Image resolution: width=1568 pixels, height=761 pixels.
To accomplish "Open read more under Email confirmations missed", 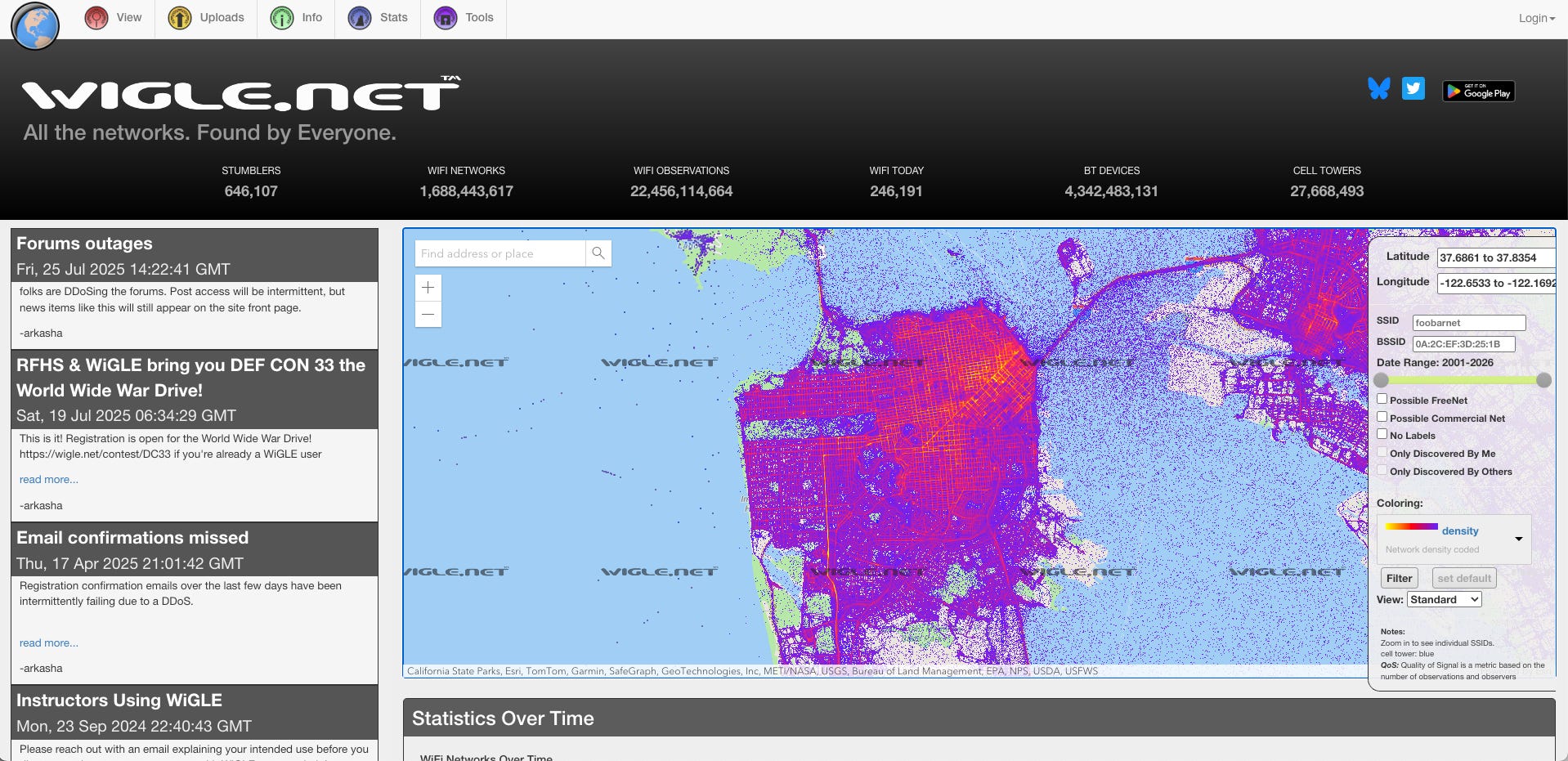I will tap(49, 643).
